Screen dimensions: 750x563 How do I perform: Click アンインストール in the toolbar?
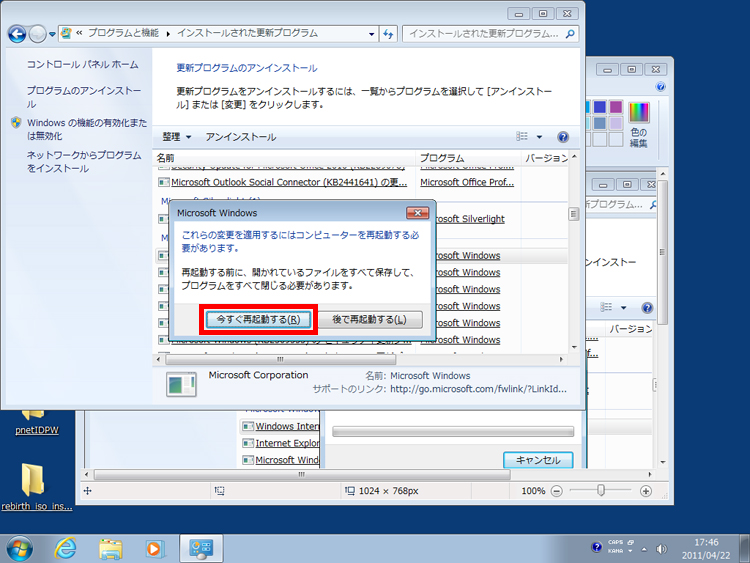pos(241,137)
